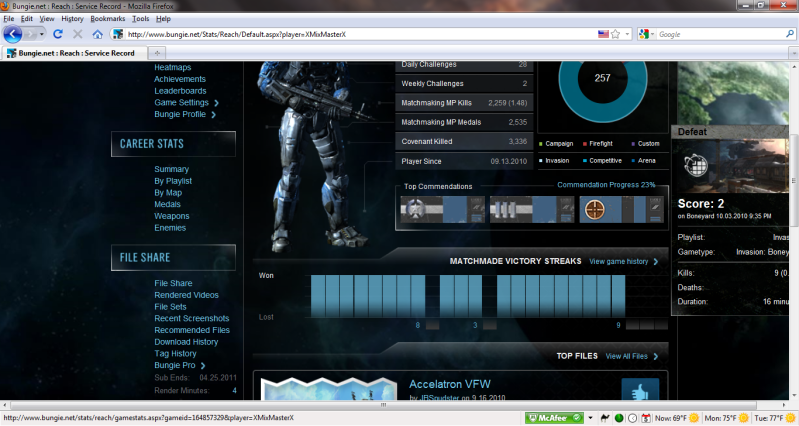Select the crosshair commendation icon
This screenshot has width=799, height=426.
pyautogui.click(x=595, y=209)
